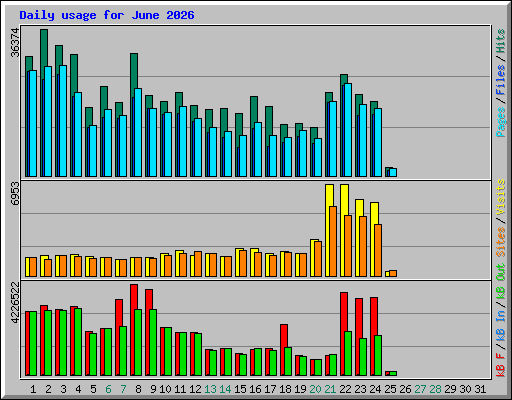Click the 36374 axis value
The height and width of the screenshot is (400, 512).
[x=15, y=42]
